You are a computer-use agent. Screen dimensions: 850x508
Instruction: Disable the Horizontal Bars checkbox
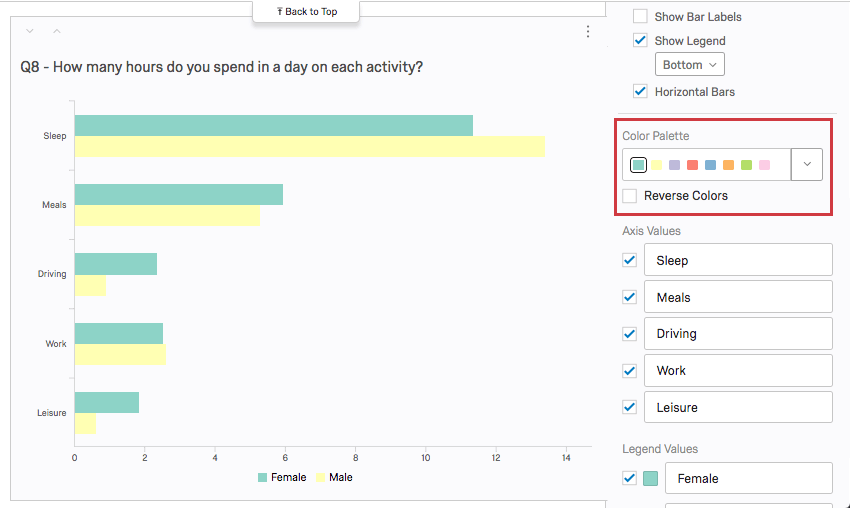(640, 91)
